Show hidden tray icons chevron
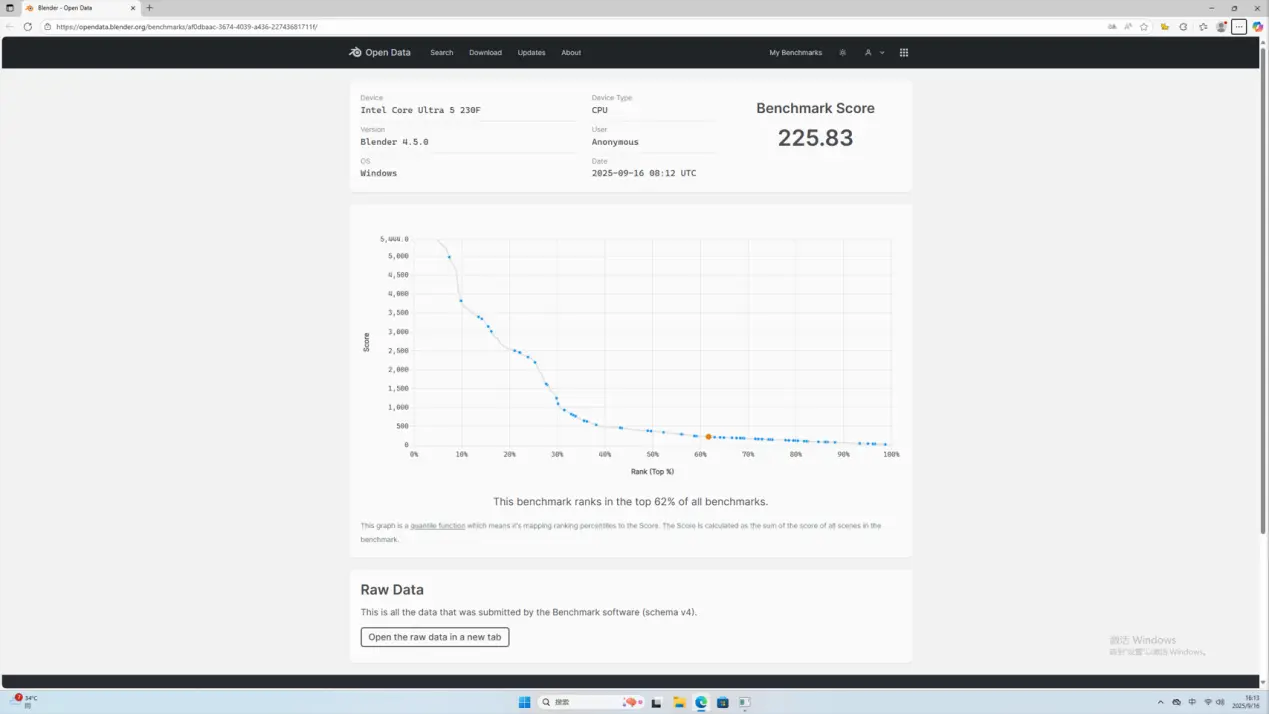The height and width of the screenshot is (714, 1269). [x=1160, y=702]
